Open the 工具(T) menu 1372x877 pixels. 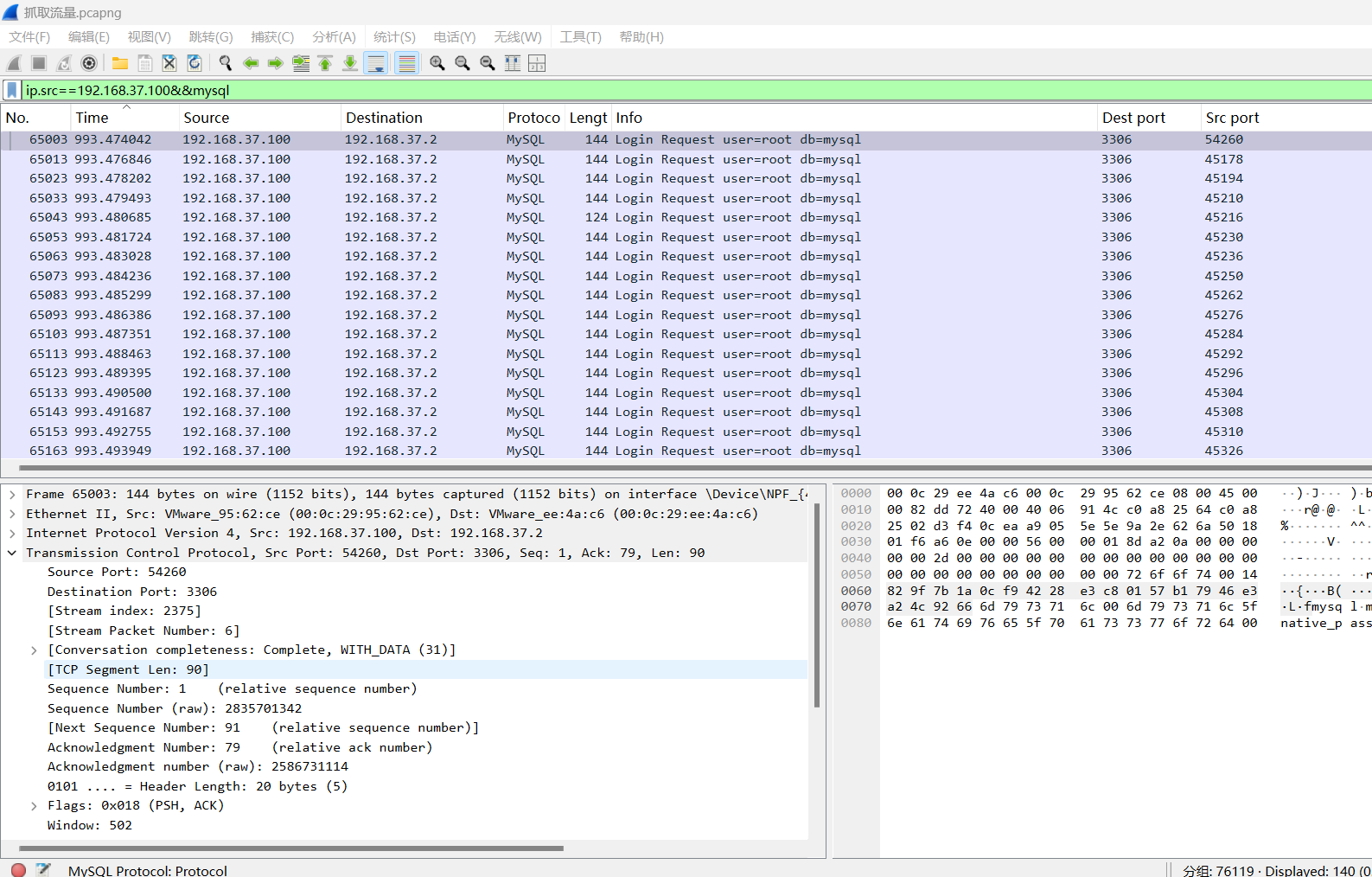pyautogui.click(x=580, y=37)
